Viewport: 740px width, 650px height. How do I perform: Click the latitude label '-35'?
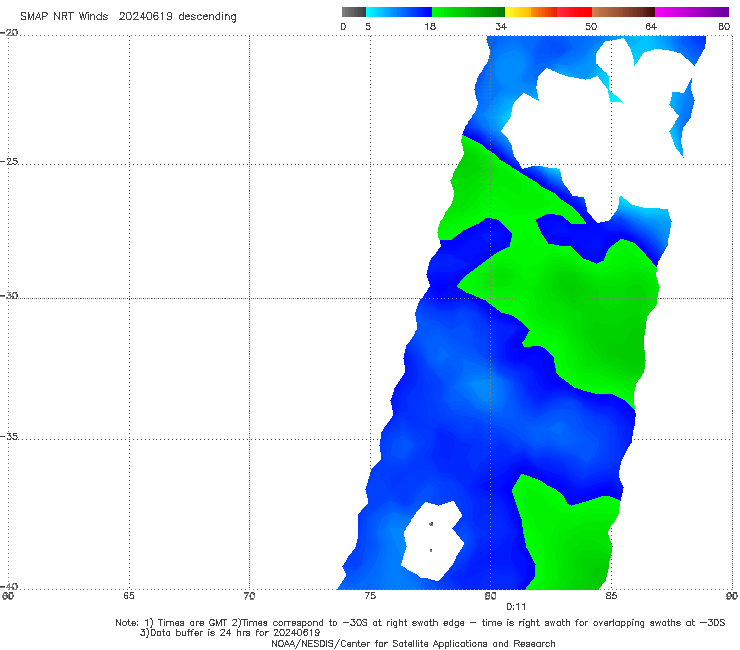pos(9,436)
